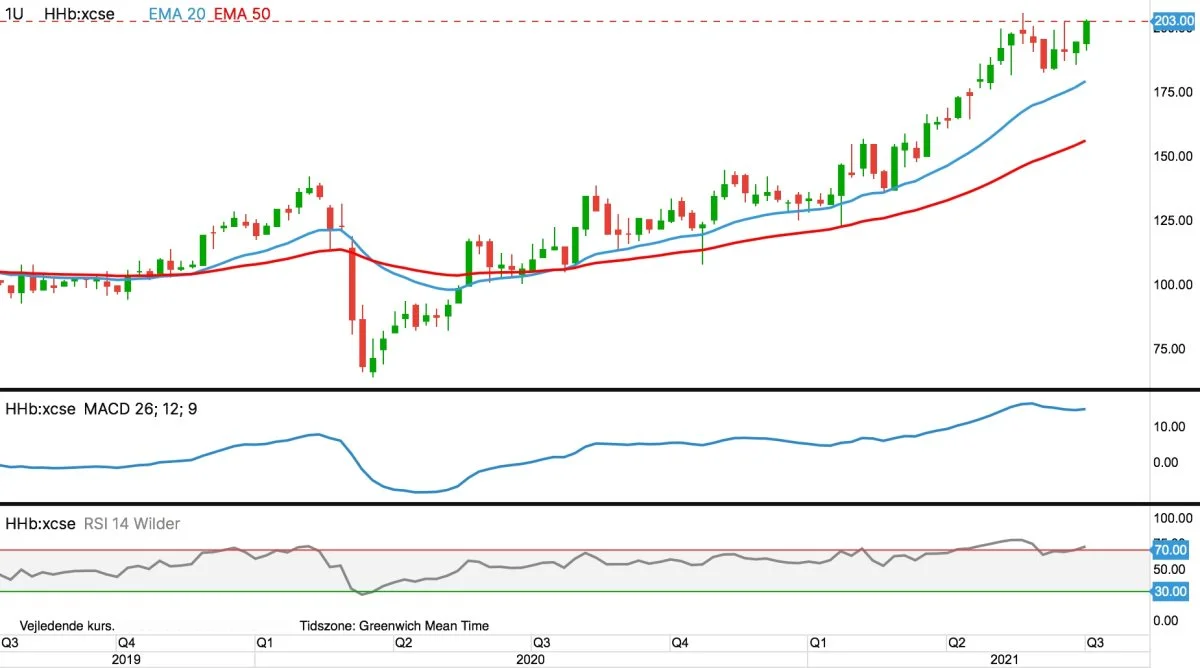Viewport: 1200px width, 668px height.
Task: Click the 1U timeframe label
Action: pos(15,14)
